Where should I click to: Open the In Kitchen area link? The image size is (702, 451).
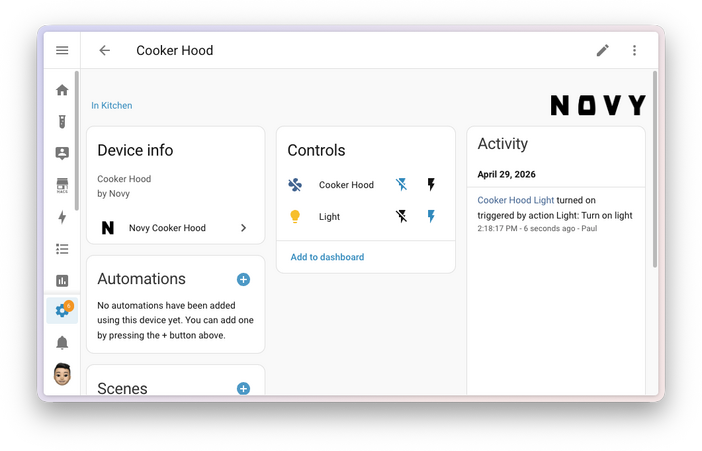pyautogui.click(x=112, y=106)
